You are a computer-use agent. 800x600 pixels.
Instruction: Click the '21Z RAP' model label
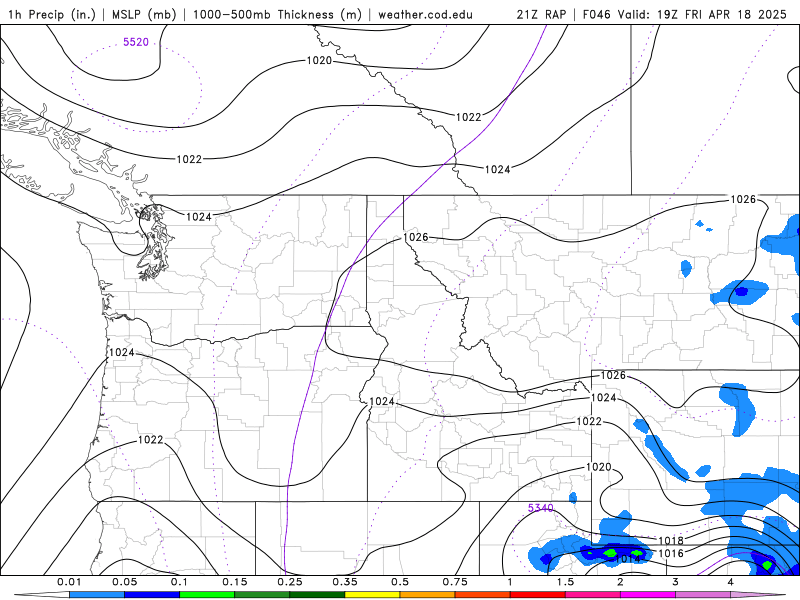pos(541,14)
